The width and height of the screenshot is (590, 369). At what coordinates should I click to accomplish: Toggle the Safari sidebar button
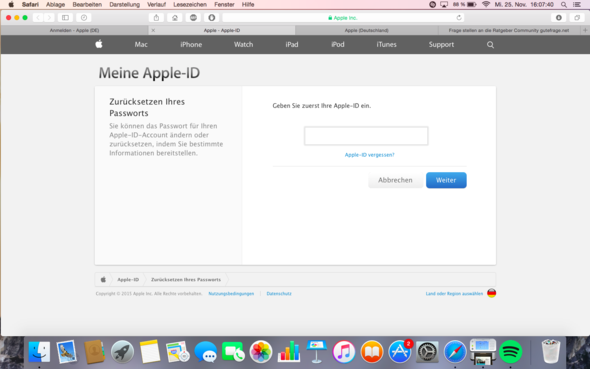[65, 18]
